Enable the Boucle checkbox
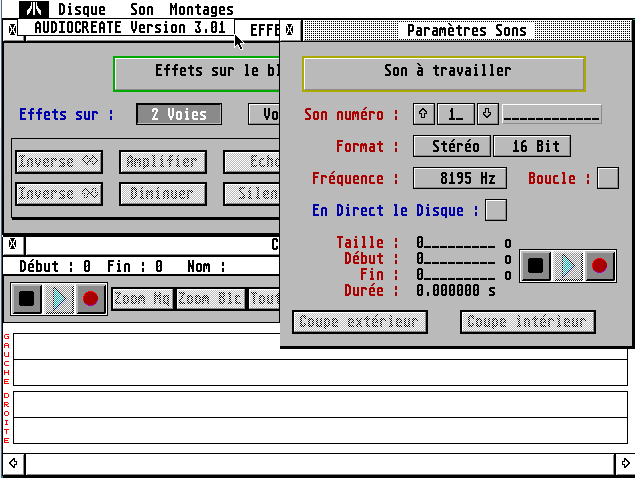The image size is (635, 478). (x=608, y=178)
